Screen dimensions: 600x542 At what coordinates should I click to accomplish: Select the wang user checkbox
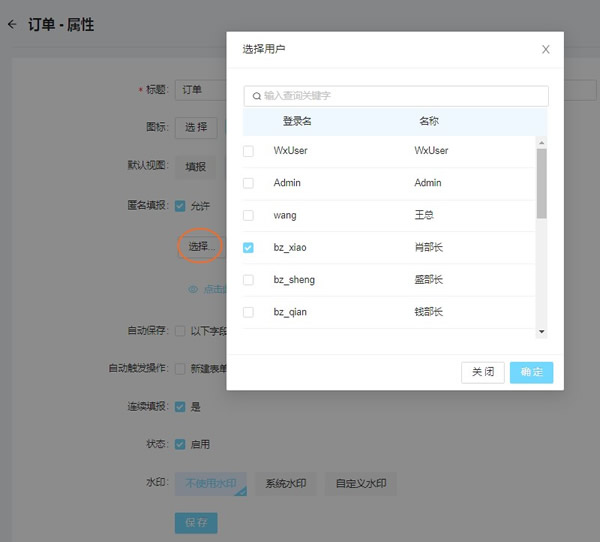[249, 216]
